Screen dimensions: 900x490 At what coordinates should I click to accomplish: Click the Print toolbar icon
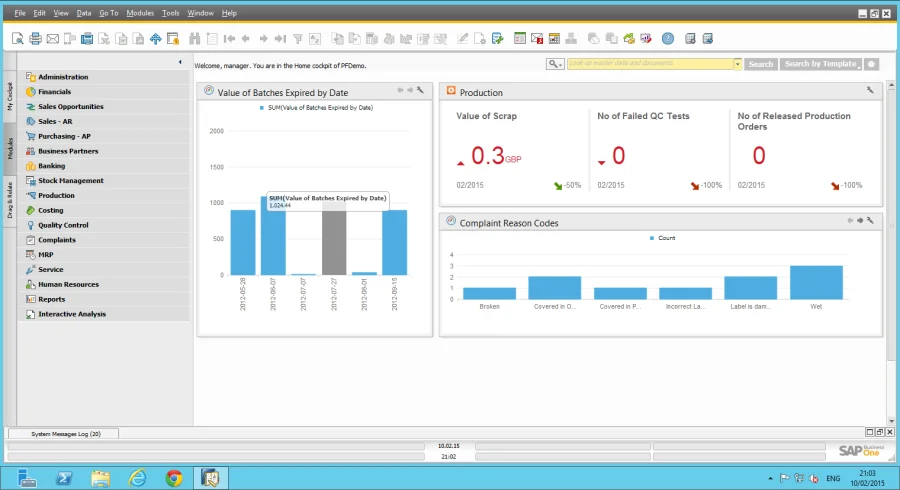tap(35, 38)
